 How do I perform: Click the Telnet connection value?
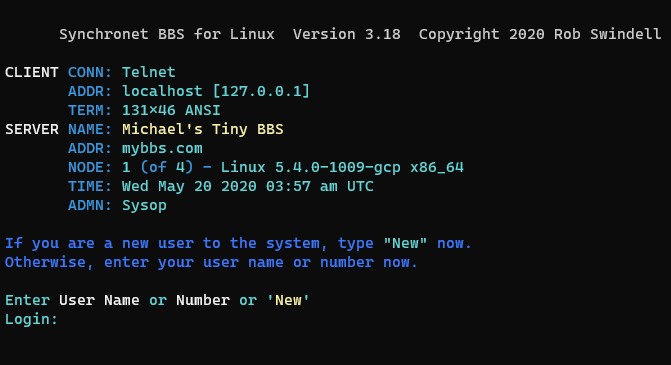pos(148,72)
